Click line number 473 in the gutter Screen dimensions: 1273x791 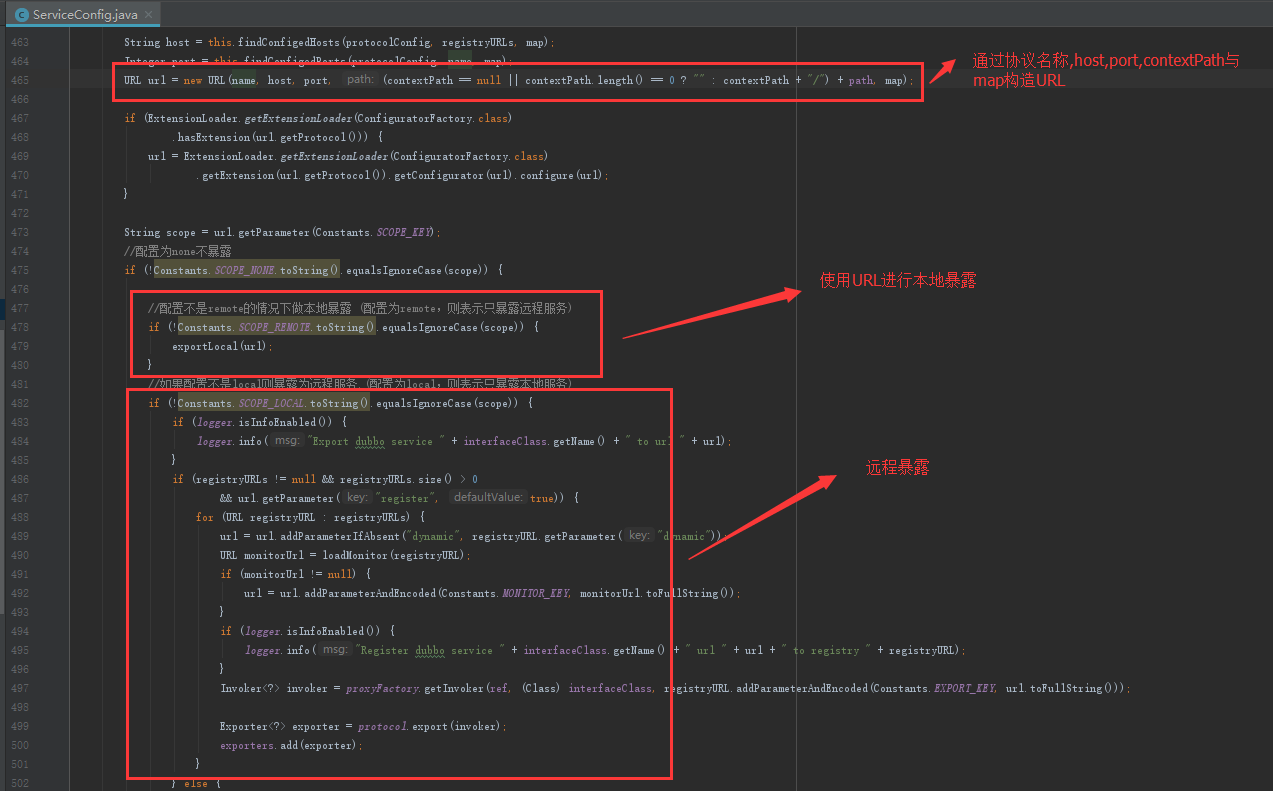tap(18, 232)
